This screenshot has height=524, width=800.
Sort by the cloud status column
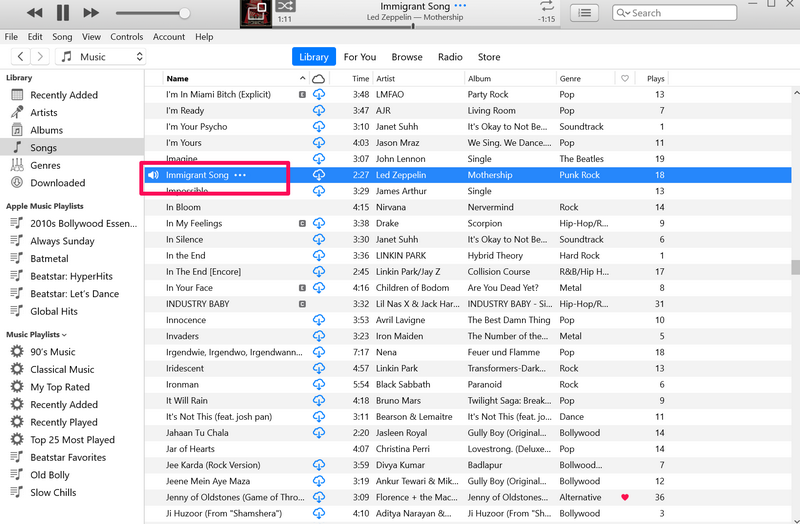click(x=318, y=79)
